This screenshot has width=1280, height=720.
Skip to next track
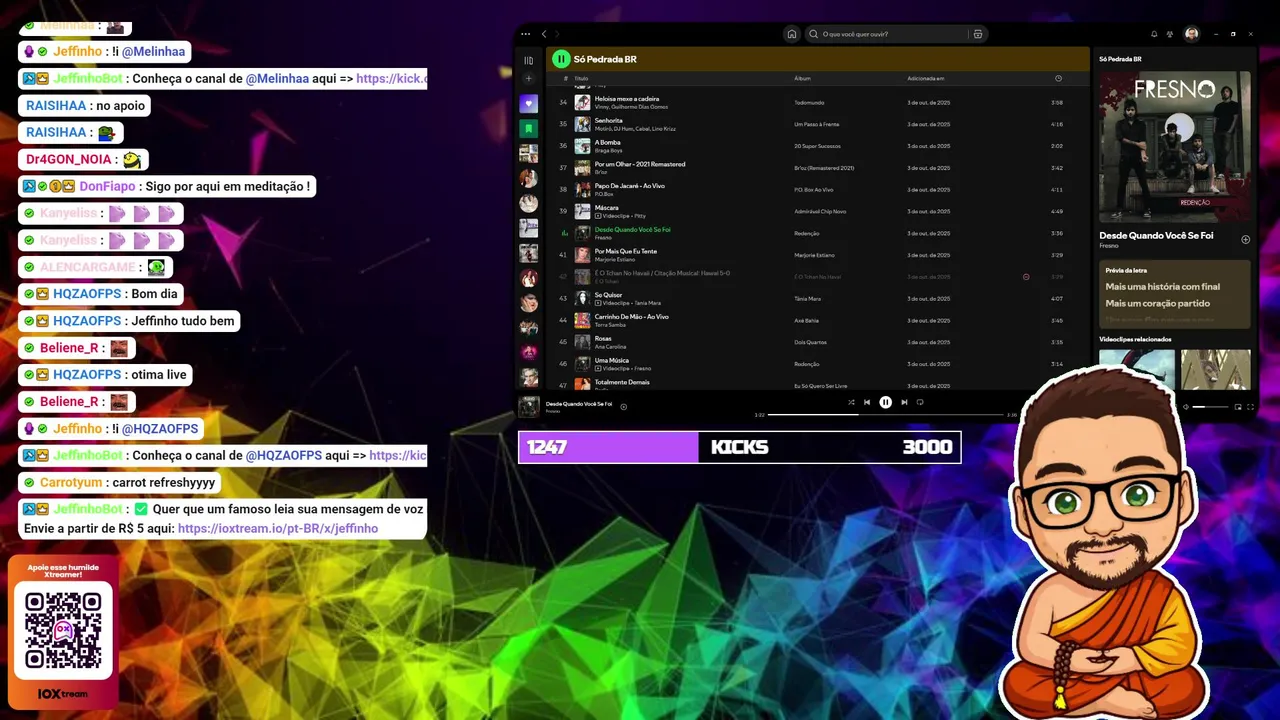904,402
